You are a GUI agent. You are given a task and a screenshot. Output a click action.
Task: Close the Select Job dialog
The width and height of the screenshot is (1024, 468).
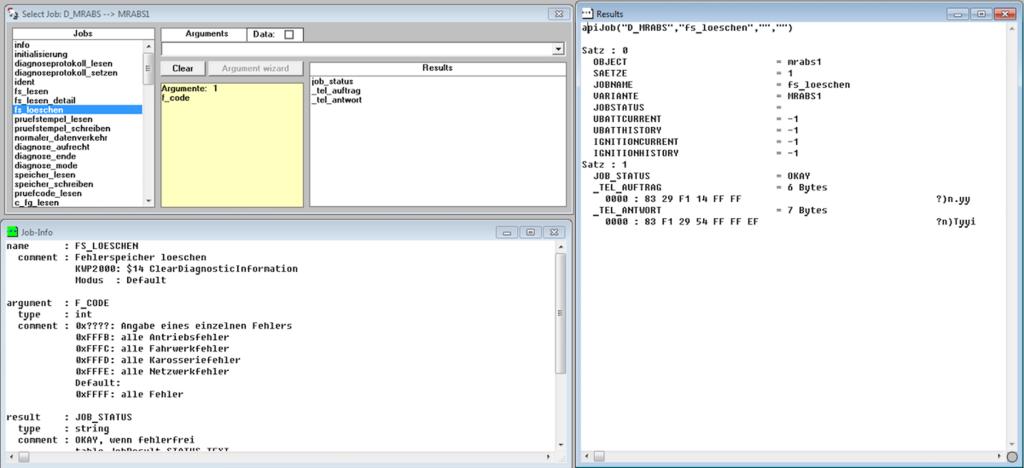click(x=555, y=14)
